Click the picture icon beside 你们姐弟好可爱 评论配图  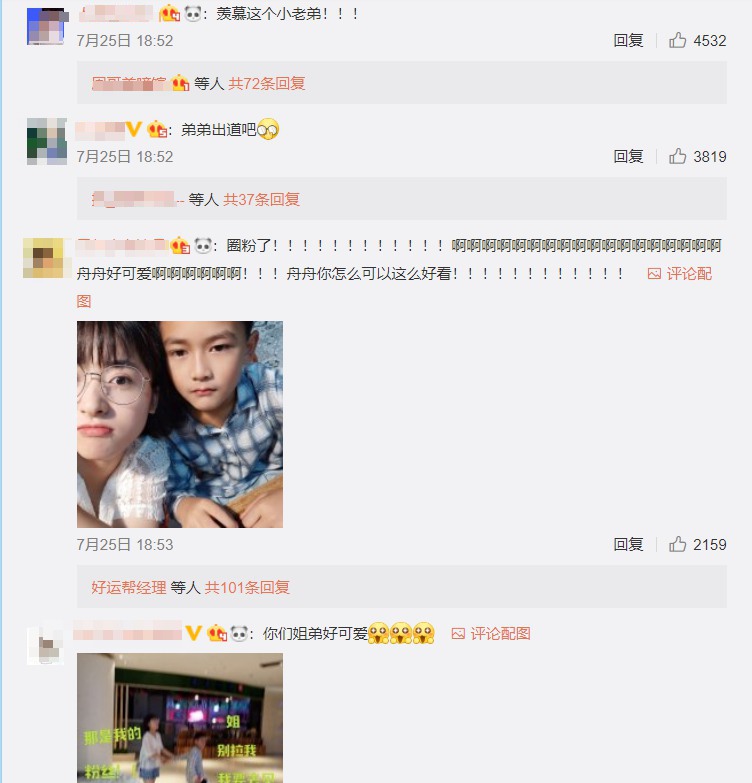coord(458,634)
